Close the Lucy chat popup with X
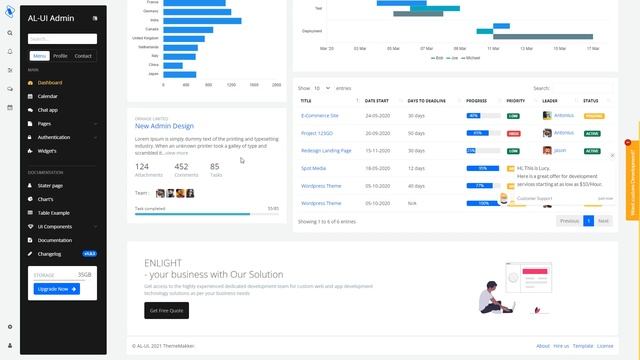Screen dimensions: 640x360 [612, 156]
